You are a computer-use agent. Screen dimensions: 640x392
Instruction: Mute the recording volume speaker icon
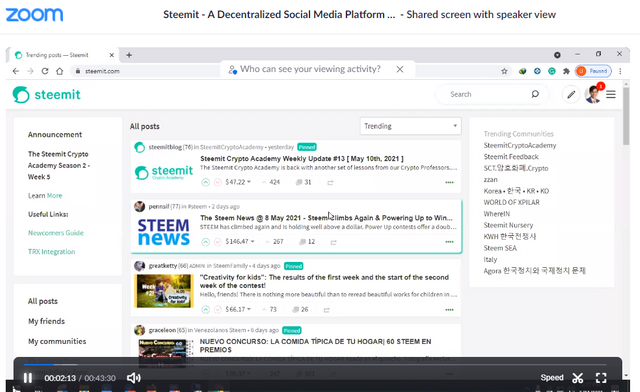[x=133, y=378]
